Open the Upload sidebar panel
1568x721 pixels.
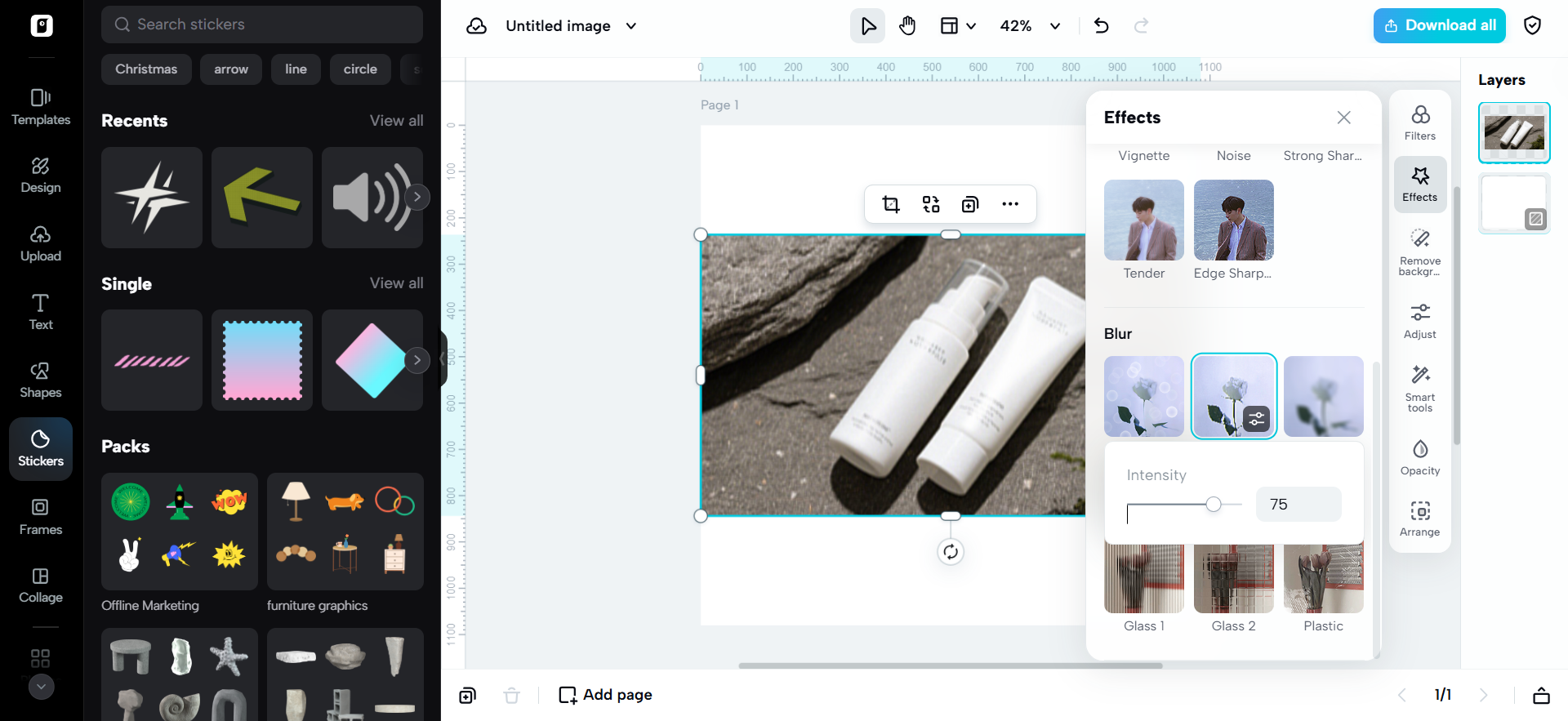[41, 244]
